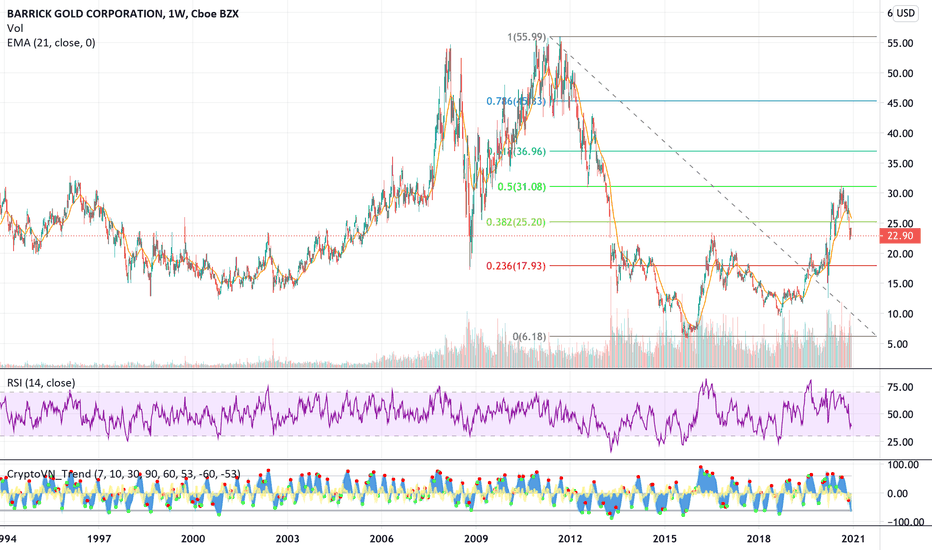Image resolution: width=932 pixels, height=550 pixels.
Task: Click the trend 0.00 axis label
Action: click(x=898, y=494)
